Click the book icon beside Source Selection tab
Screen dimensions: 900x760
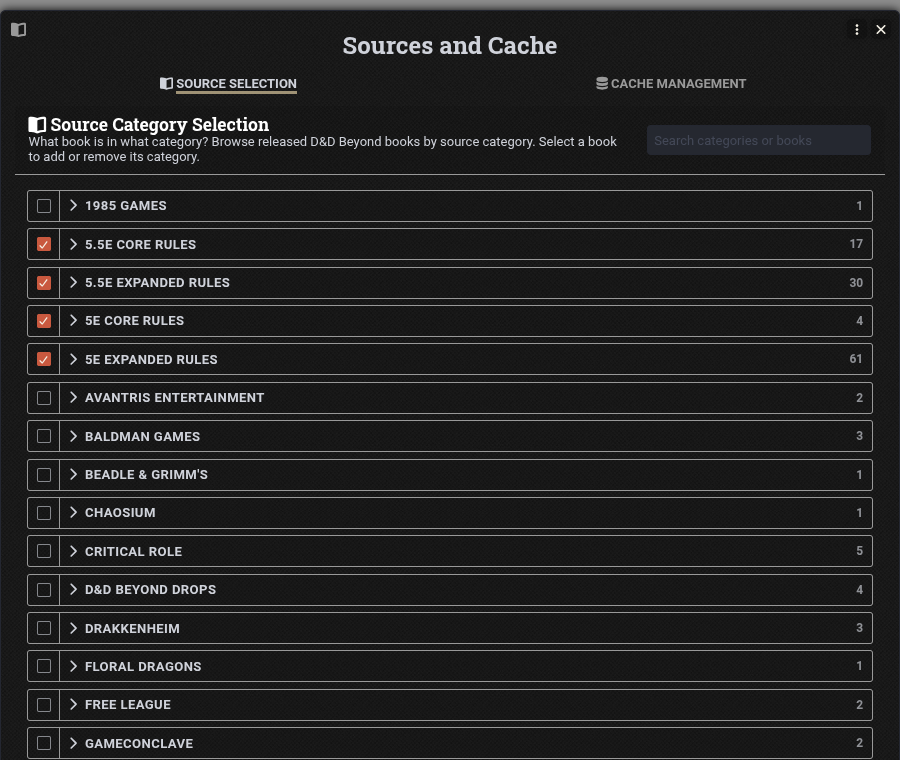[x=166, y=84]
